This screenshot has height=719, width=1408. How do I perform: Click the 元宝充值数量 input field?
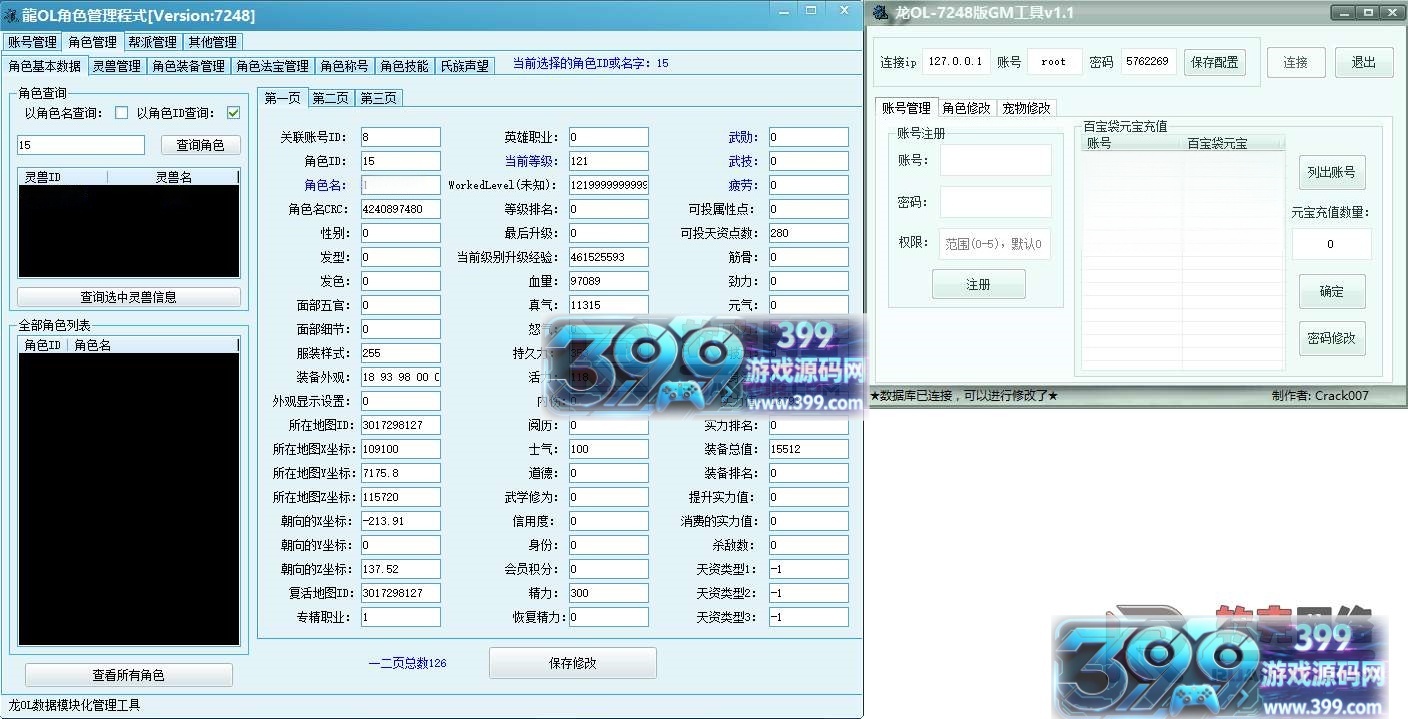1332,244
